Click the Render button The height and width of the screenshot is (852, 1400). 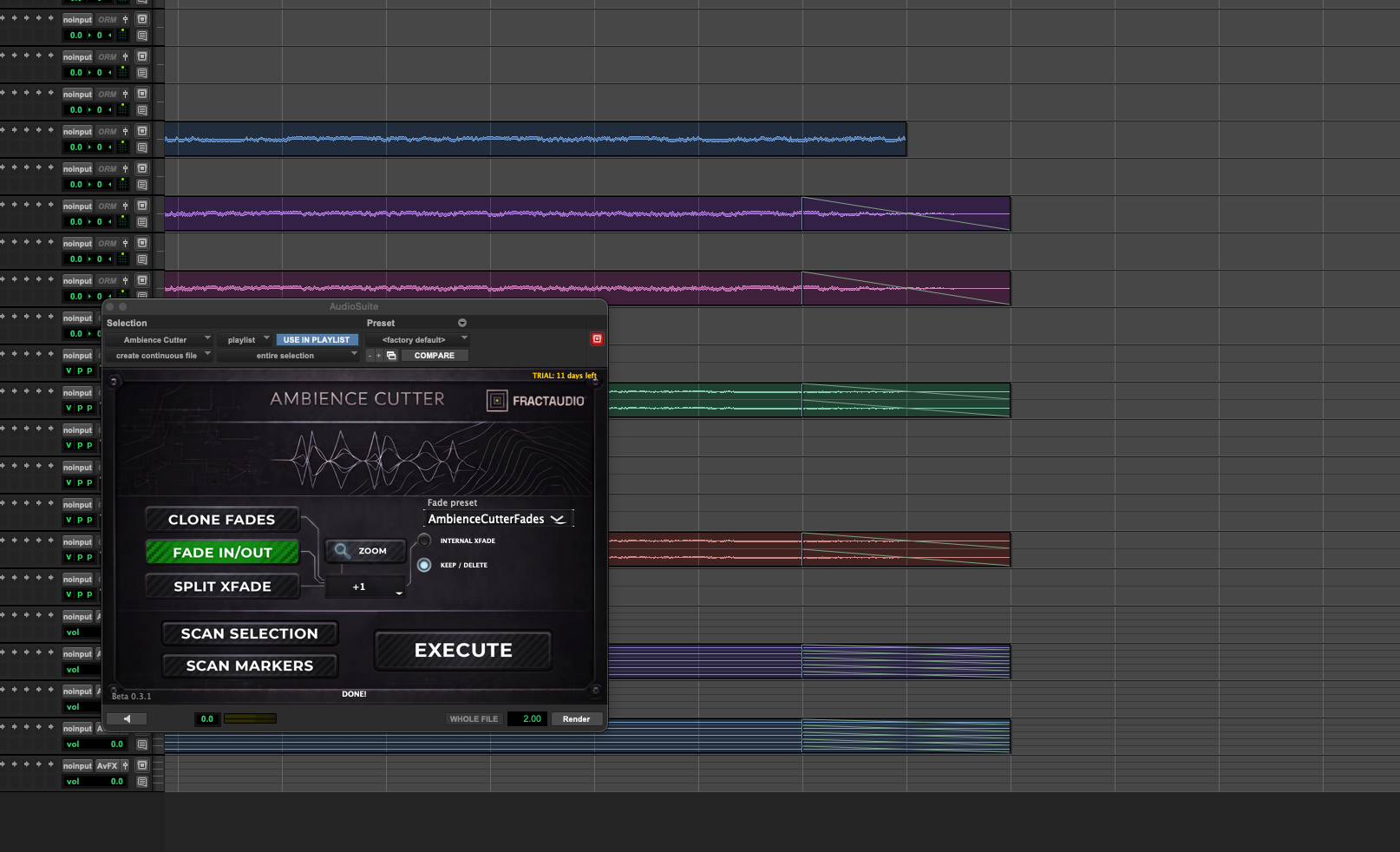(577, 718)
